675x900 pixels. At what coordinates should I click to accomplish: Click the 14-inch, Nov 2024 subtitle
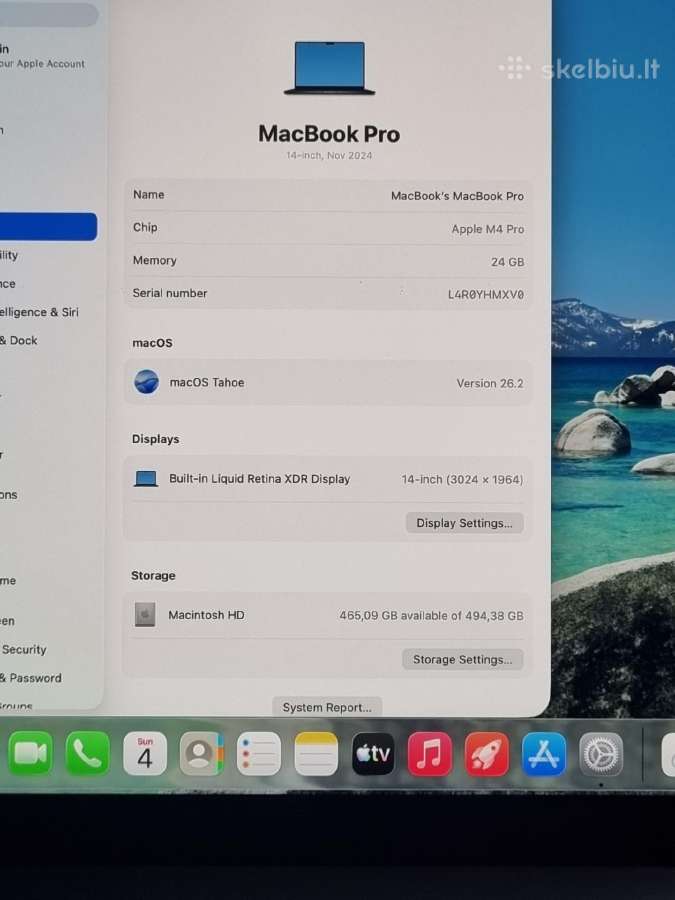pos(329,156)
